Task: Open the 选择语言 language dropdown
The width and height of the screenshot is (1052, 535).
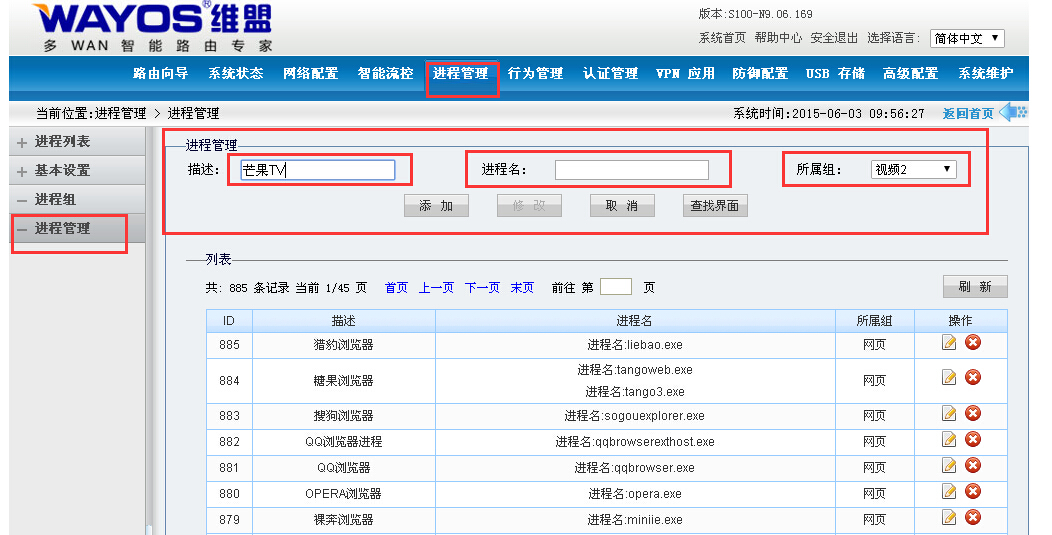Action: [x=966, y=39]
